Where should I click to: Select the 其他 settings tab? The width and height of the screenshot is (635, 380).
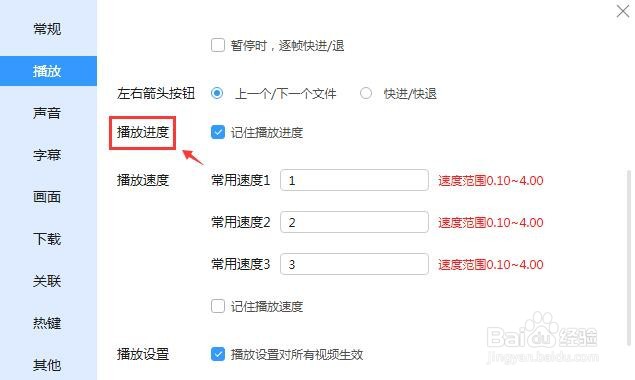coord(47,365)
